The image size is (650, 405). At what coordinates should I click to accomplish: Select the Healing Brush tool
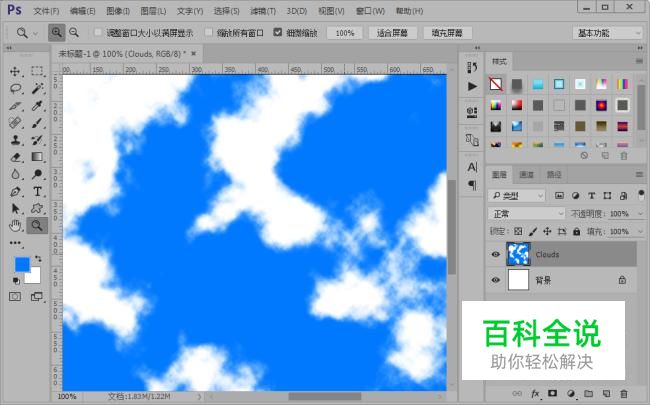(x=15, y=123)
